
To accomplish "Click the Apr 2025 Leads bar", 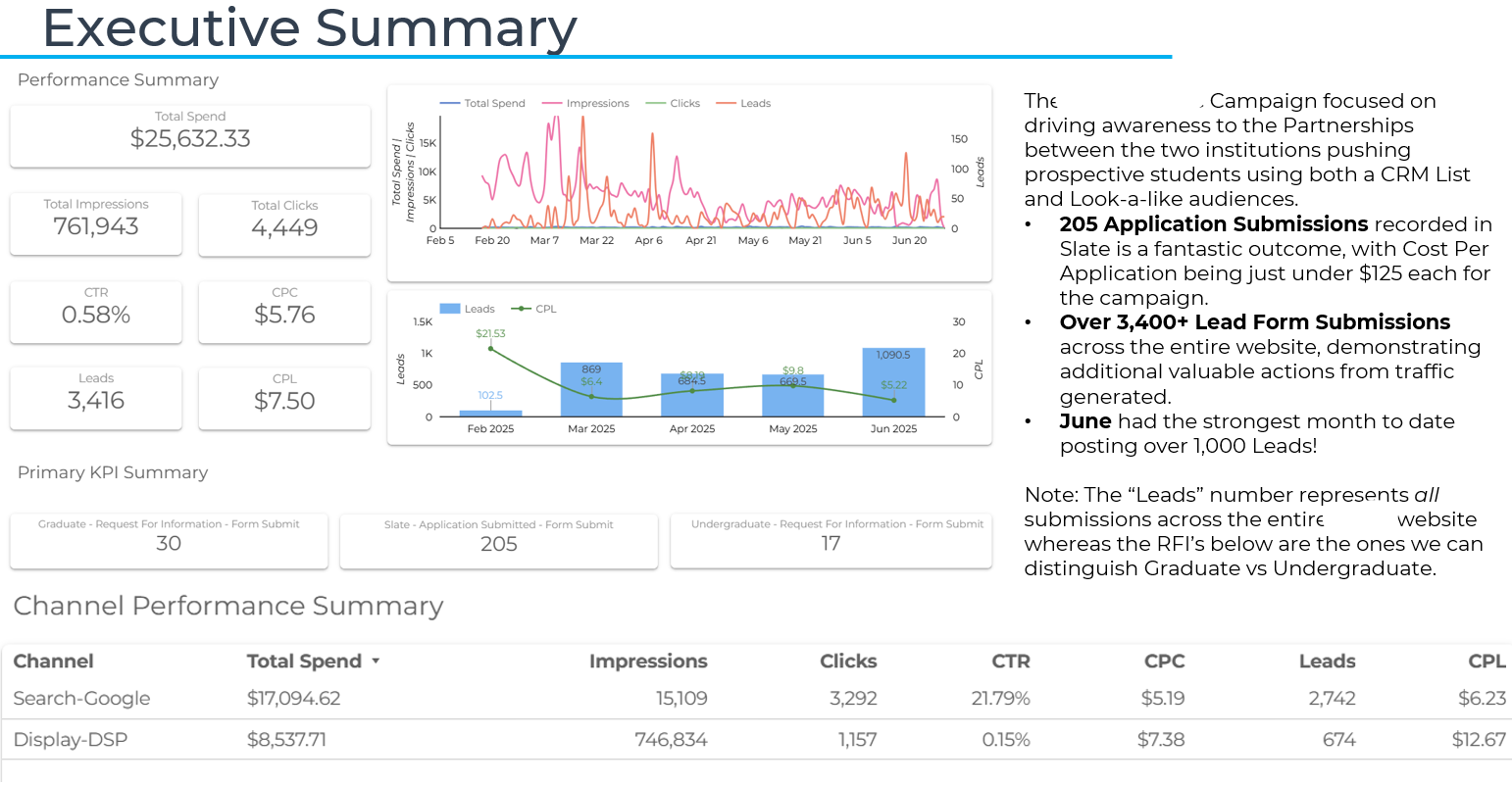I will (x=692, y=396).
